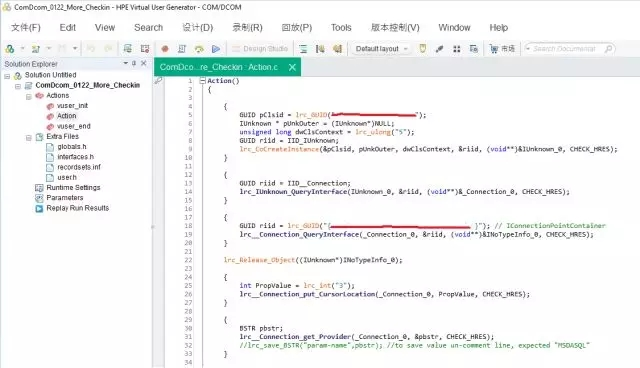Click the magnifier icon in search box
Viewport: 640px width, 368px height.
pos(608,49)
